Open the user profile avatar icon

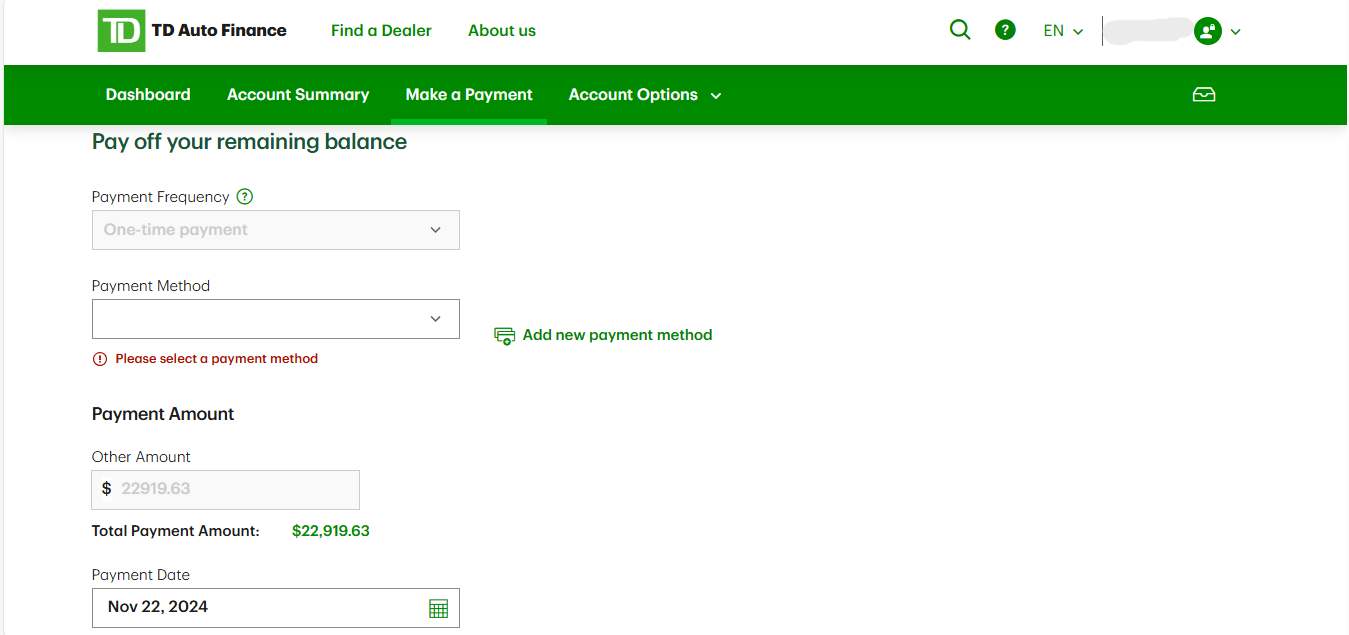click(1208, 31)
